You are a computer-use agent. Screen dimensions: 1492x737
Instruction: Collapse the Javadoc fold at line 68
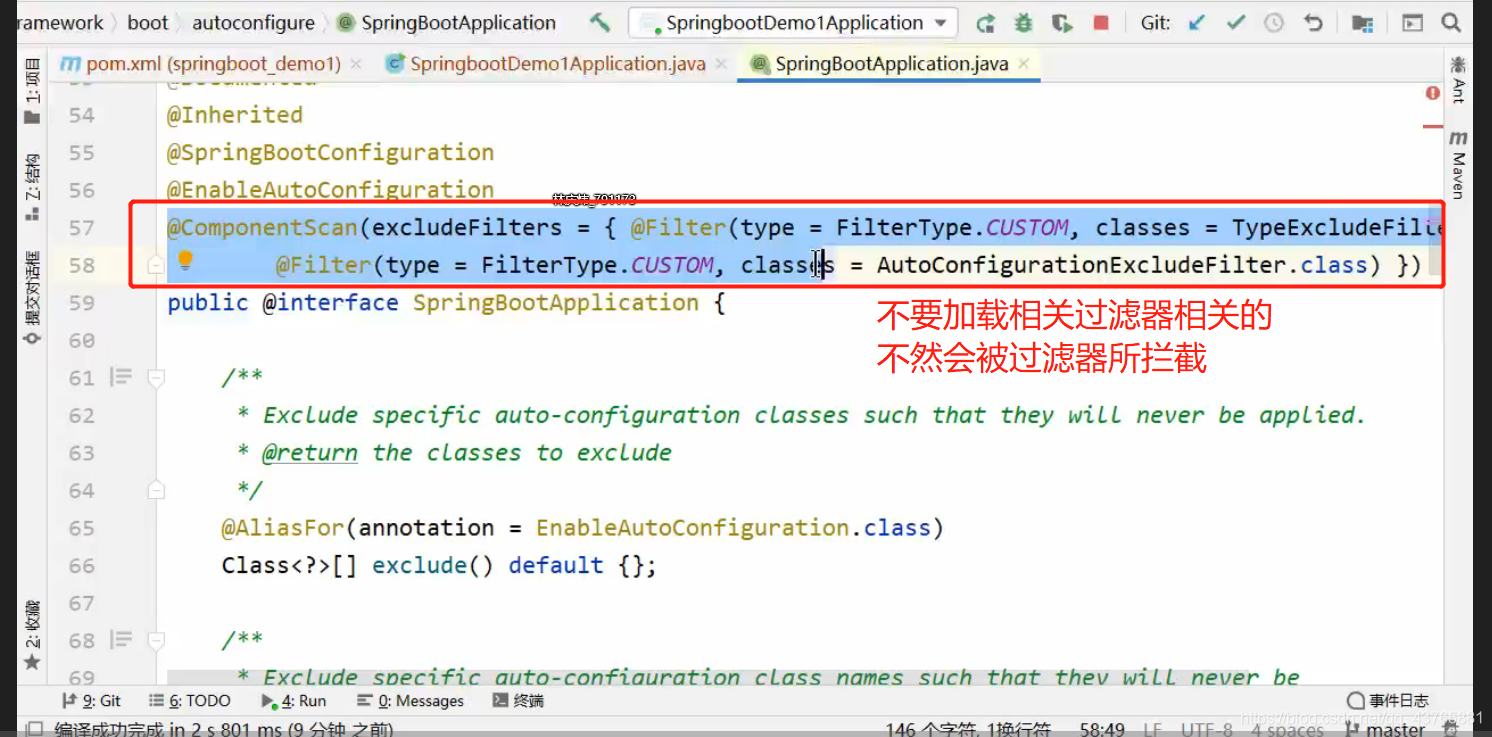155,640
